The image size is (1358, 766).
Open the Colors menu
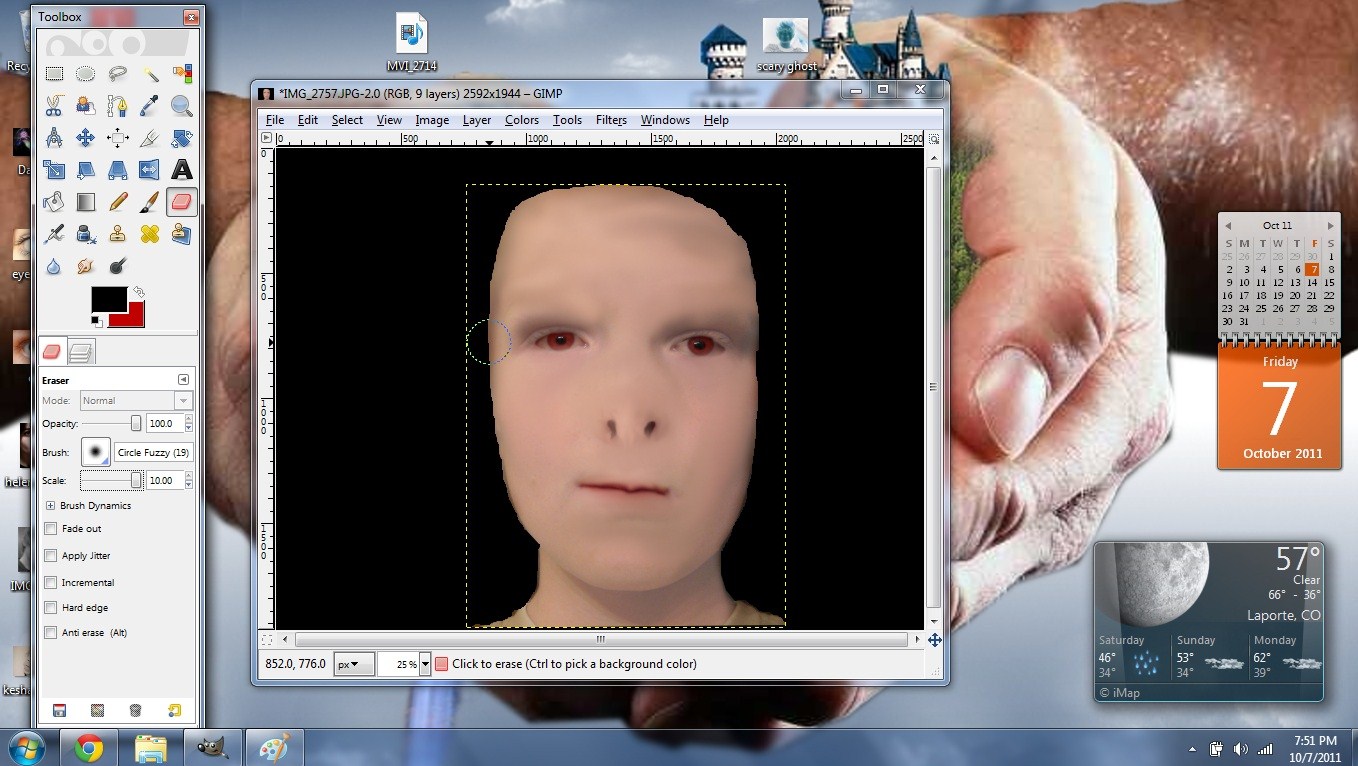pos(522,120)
